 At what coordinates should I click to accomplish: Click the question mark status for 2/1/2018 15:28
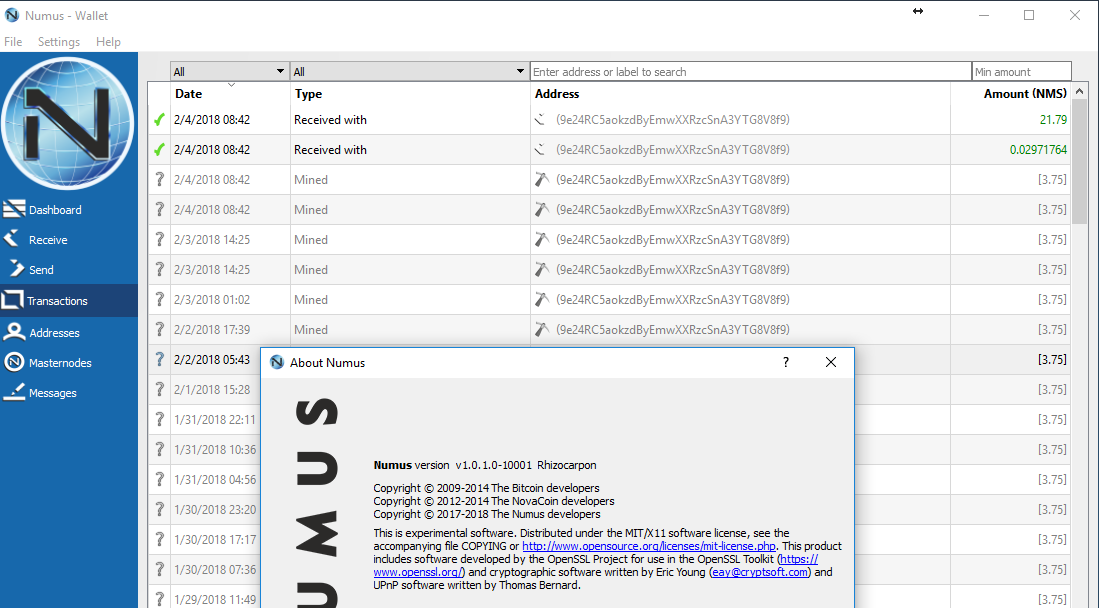click(159, 390)
